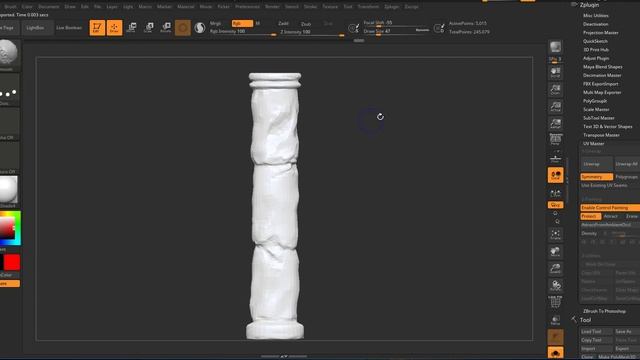Click the Load Tool button
Viewport: 640px width, 360px height.
click(596, 332)
